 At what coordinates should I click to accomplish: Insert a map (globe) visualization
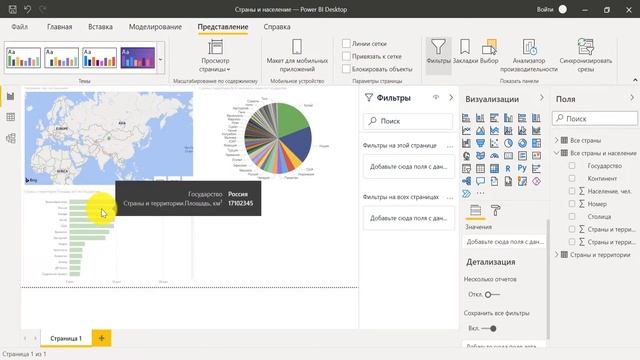pos(466,156)
